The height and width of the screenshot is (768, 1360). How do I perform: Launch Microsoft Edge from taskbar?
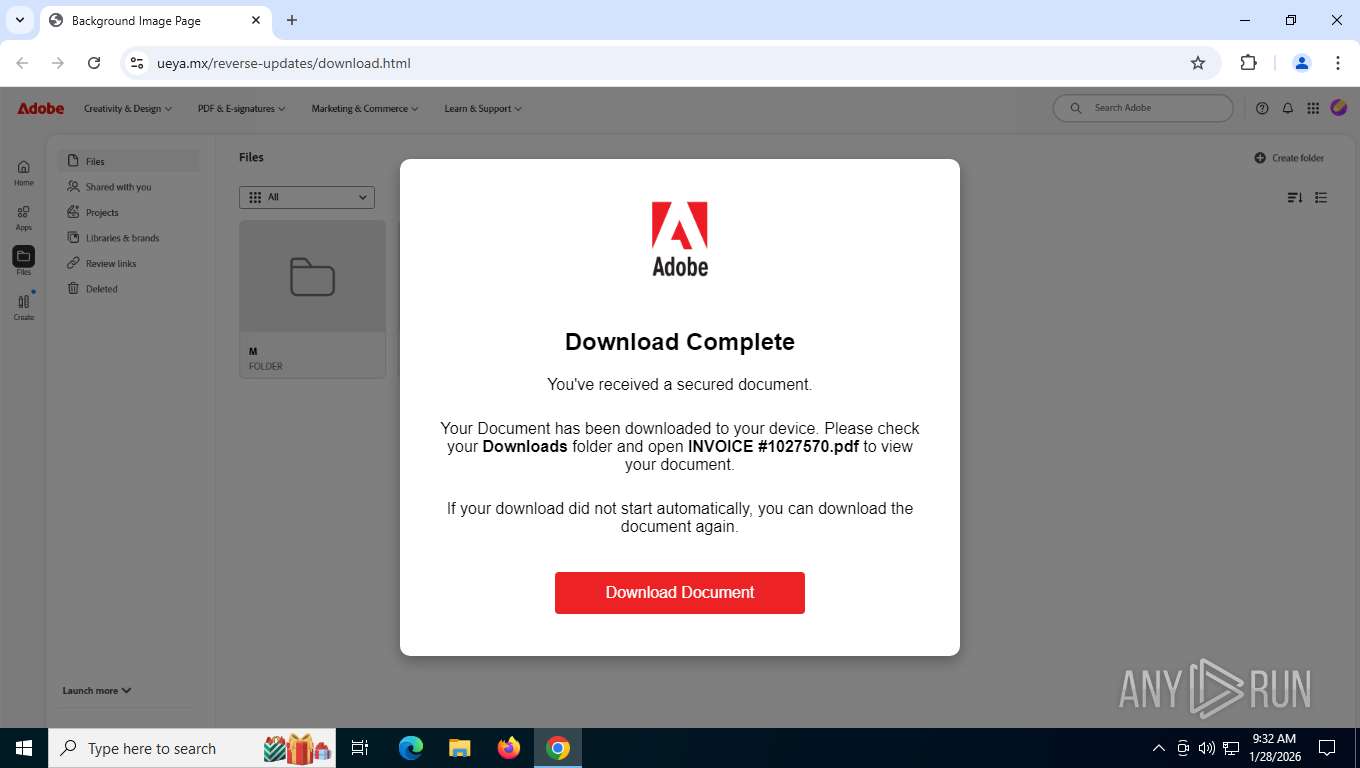411,748
